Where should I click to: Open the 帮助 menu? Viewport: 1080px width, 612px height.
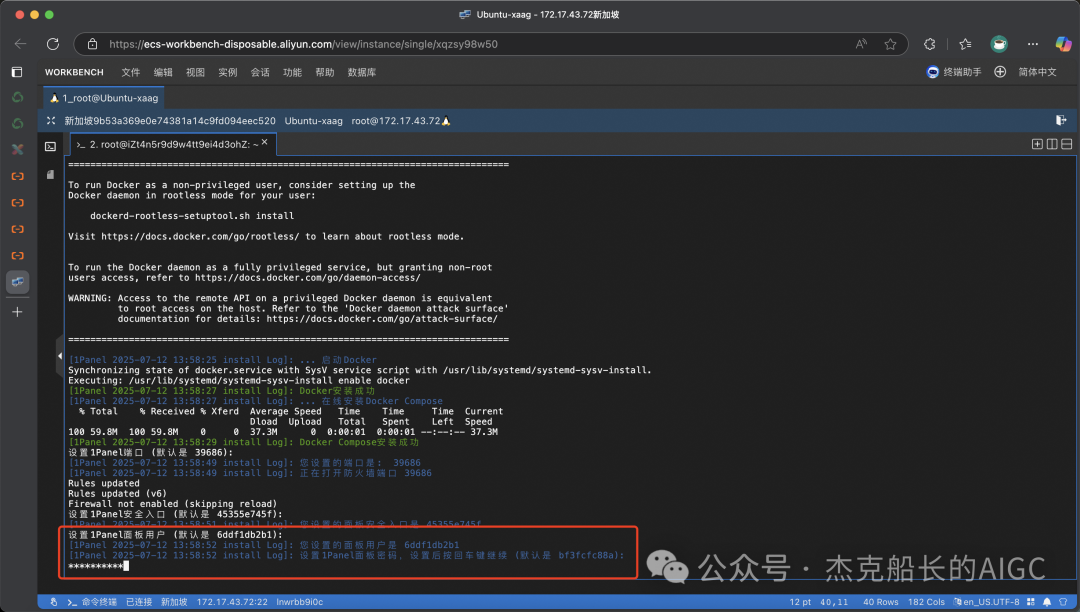[x=325, y=72]
